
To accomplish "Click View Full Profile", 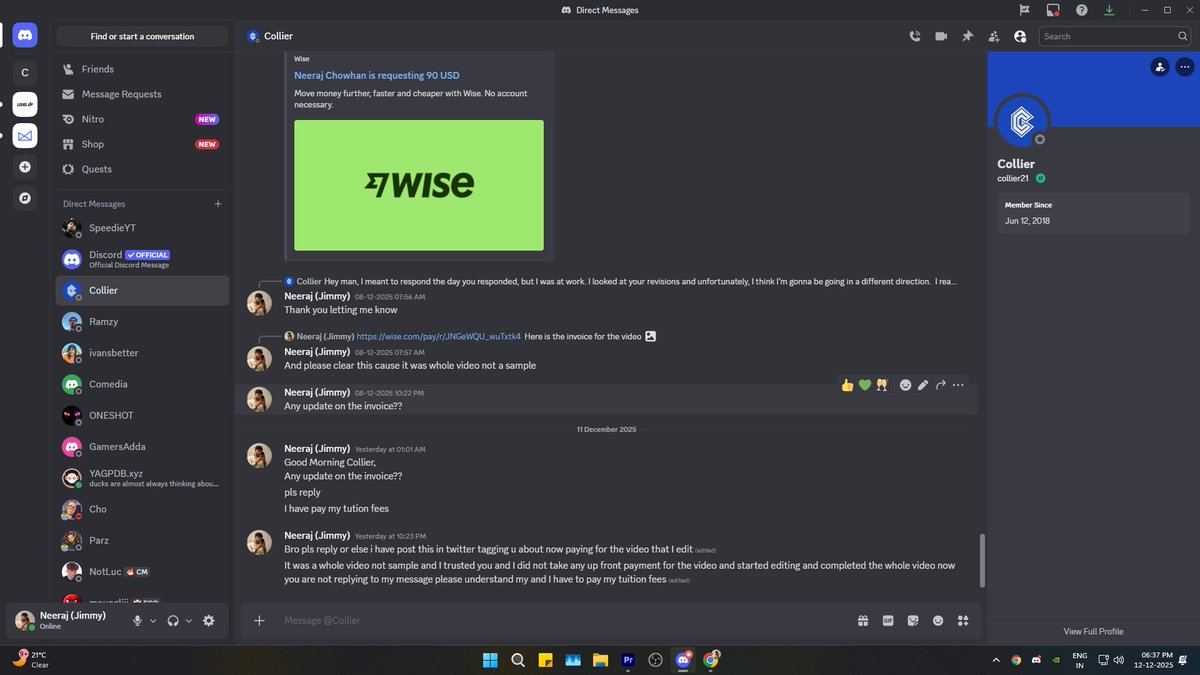I will click(1093, 631).
